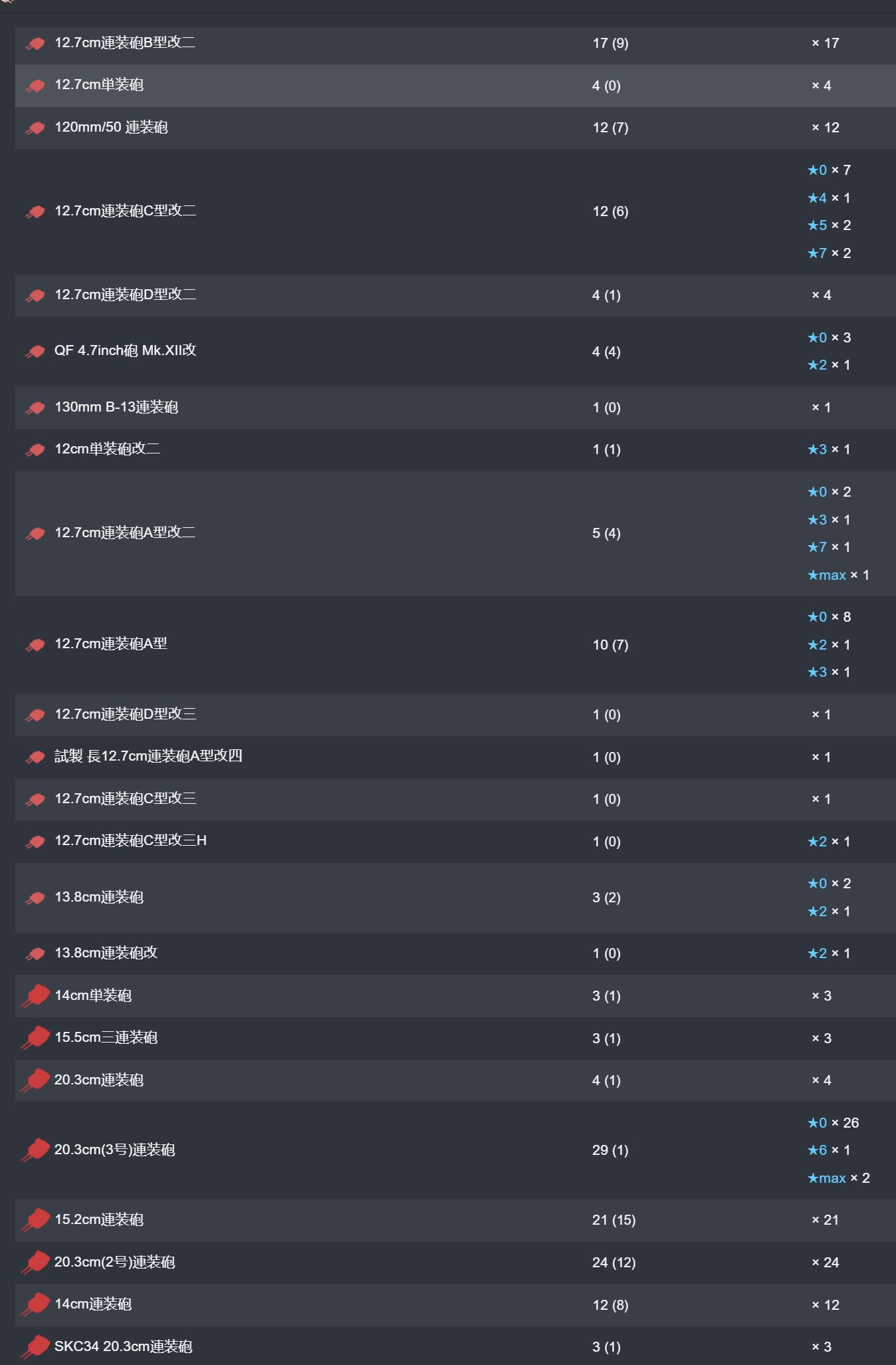Click the ★max × 1 entry for 12.7cm連装砲A型改二
Image resolution: width=896 pixels, height=1365 pixels.
838,575
